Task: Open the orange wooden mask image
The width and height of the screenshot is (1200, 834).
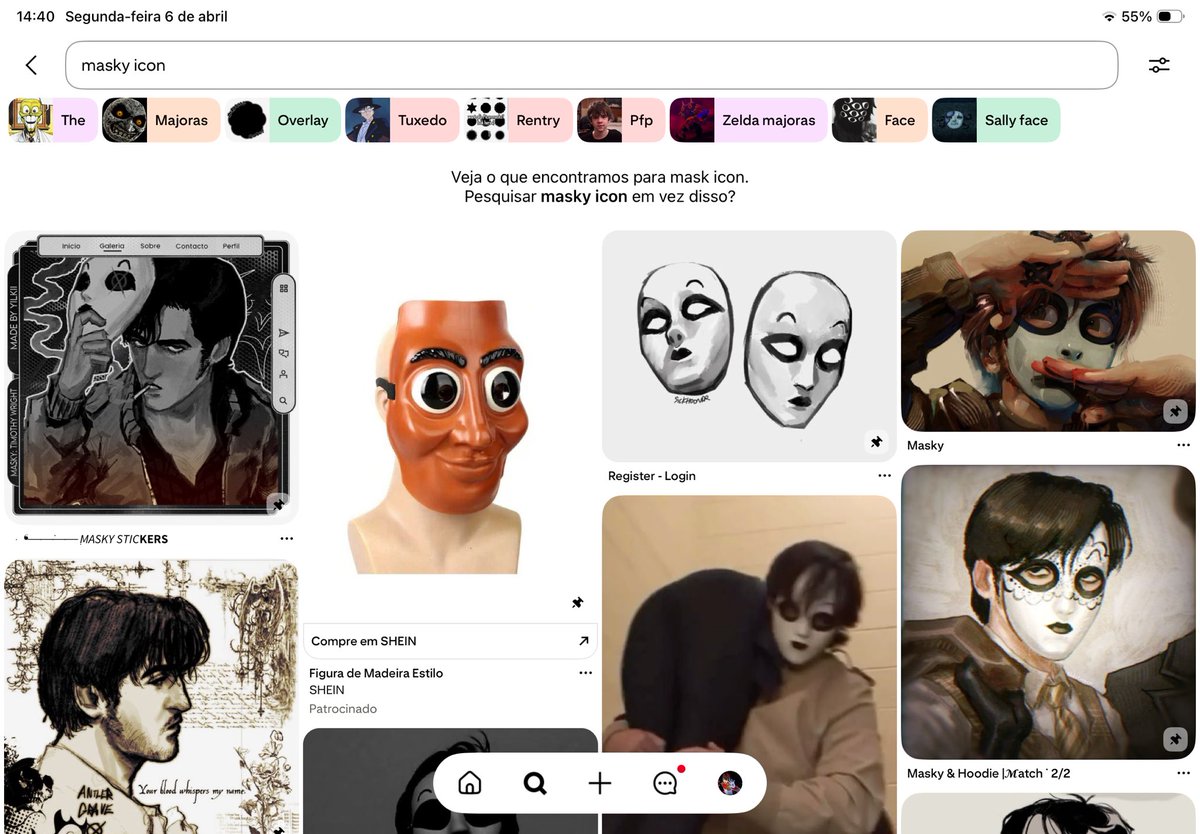Action: [450, 425]
